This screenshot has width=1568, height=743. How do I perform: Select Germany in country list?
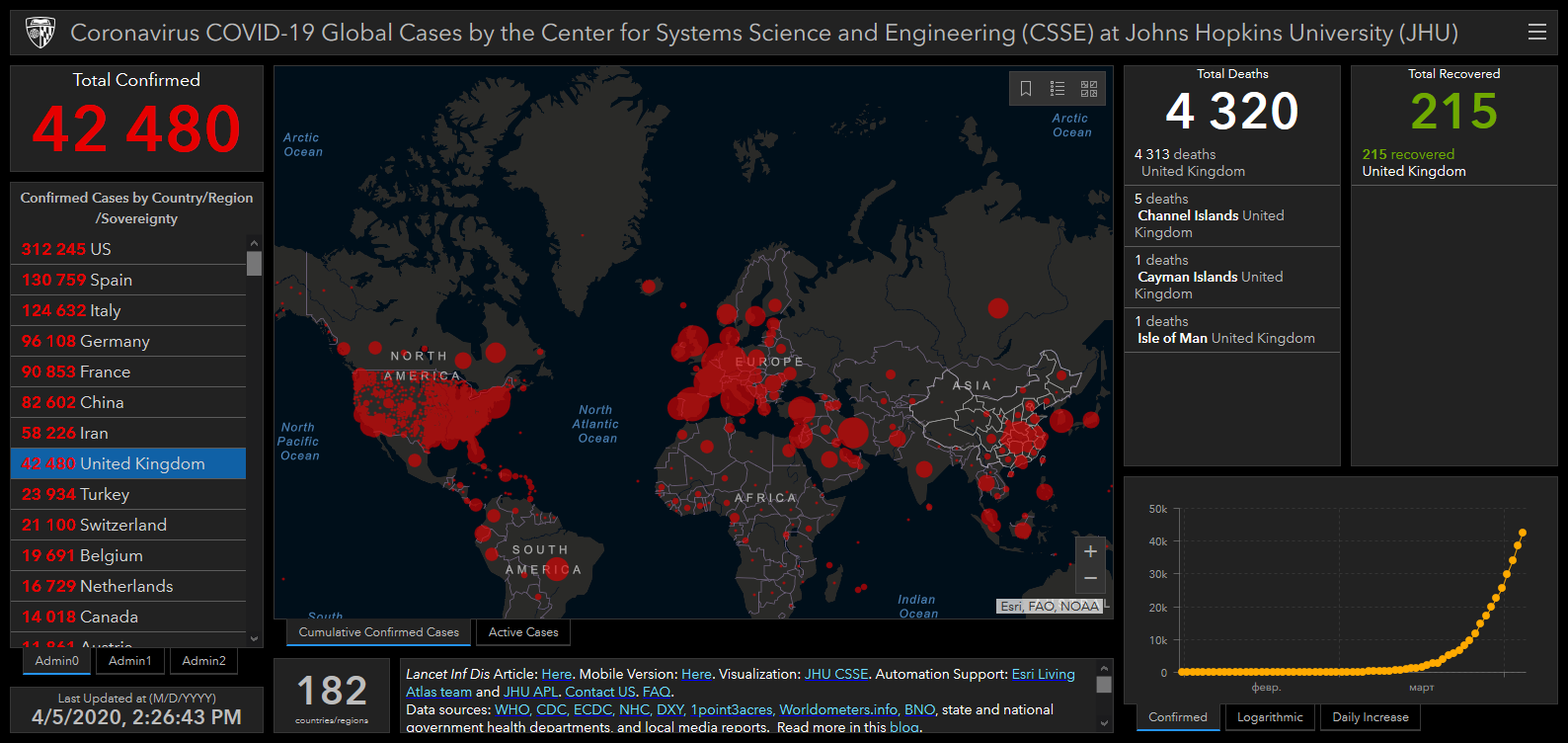[128, 341]
